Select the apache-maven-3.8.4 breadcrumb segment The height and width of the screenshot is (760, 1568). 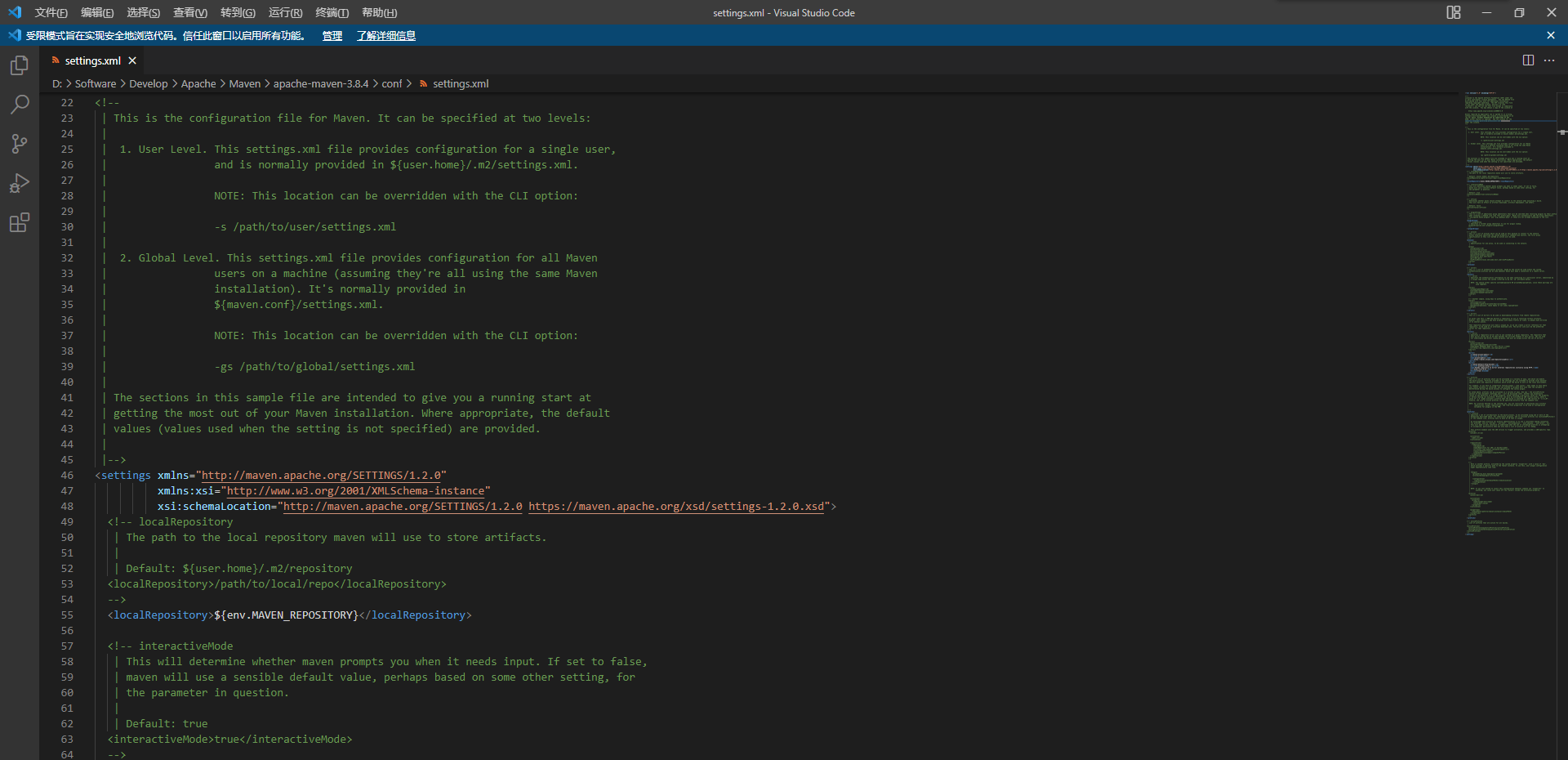321,83
